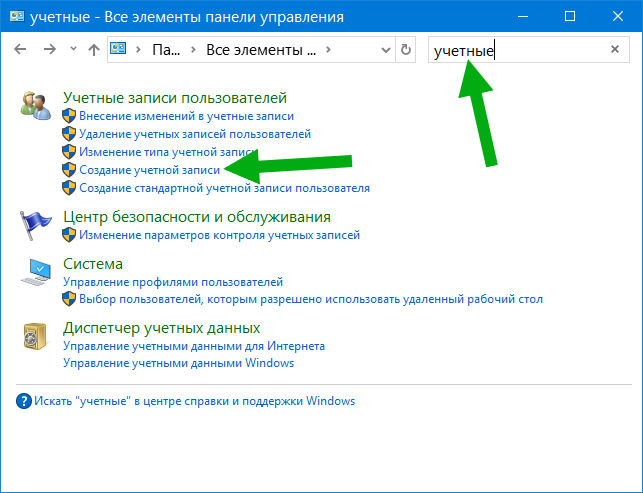Screen dimensions: 643x493
Task: Click the Control Panel icon in the title bar
Action: [17, 16]
